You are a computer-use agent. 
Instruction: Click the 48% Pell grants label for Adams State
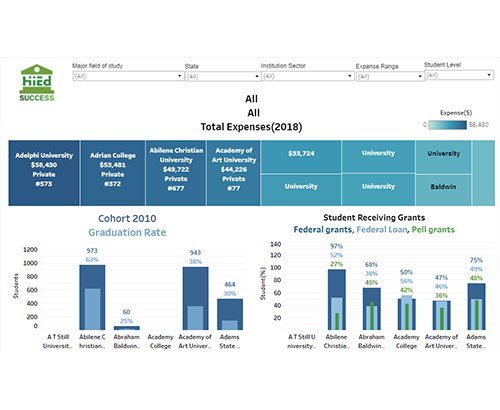476,278
